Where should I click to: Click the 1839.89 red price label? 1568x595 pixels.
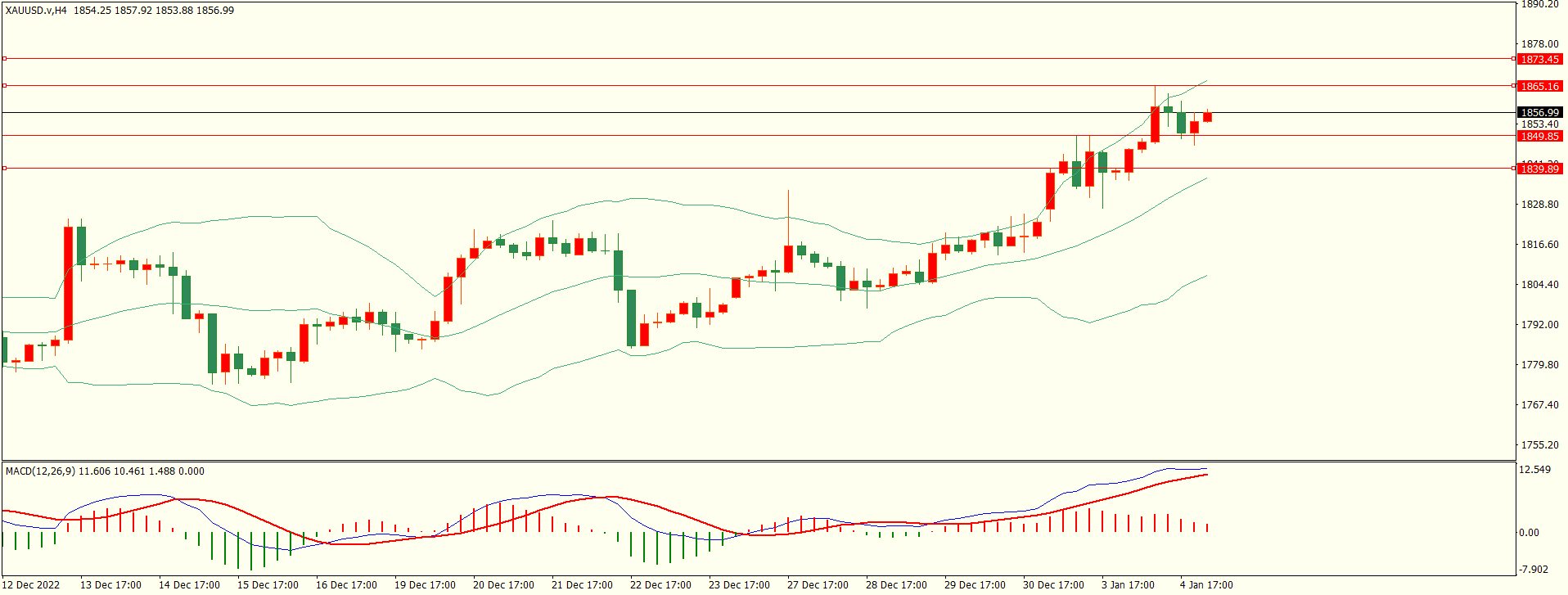pyautogui.click(x=1539, y=169)
